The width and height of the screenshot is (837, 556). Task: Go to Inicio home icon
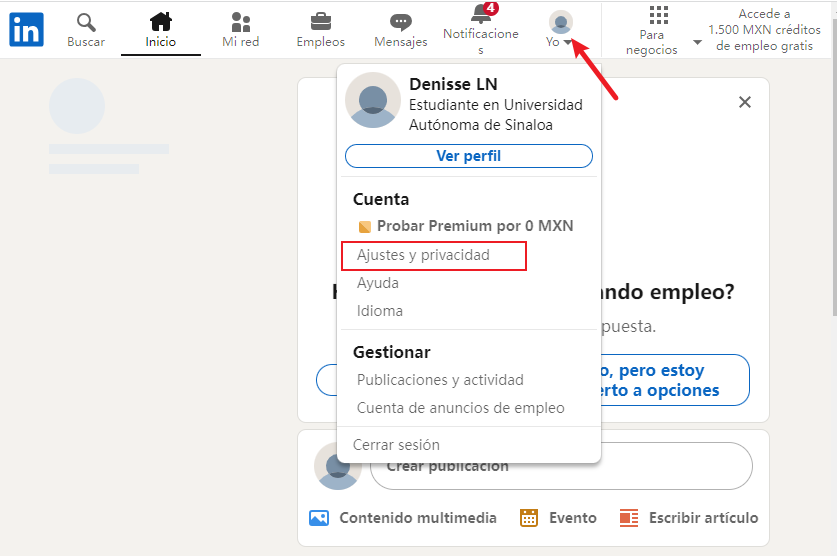pos(160,22)
